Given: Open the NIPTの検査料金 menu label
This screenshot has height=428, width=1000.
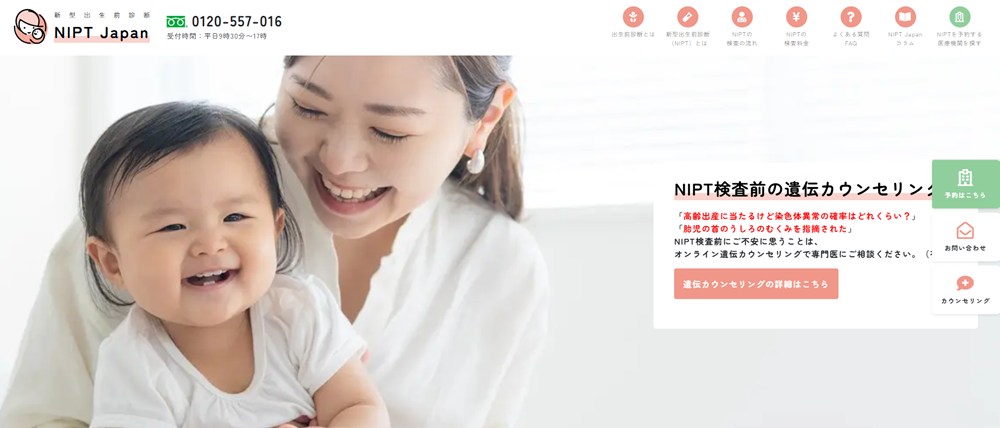Looking at the screenshot, I should coord(796,38).
